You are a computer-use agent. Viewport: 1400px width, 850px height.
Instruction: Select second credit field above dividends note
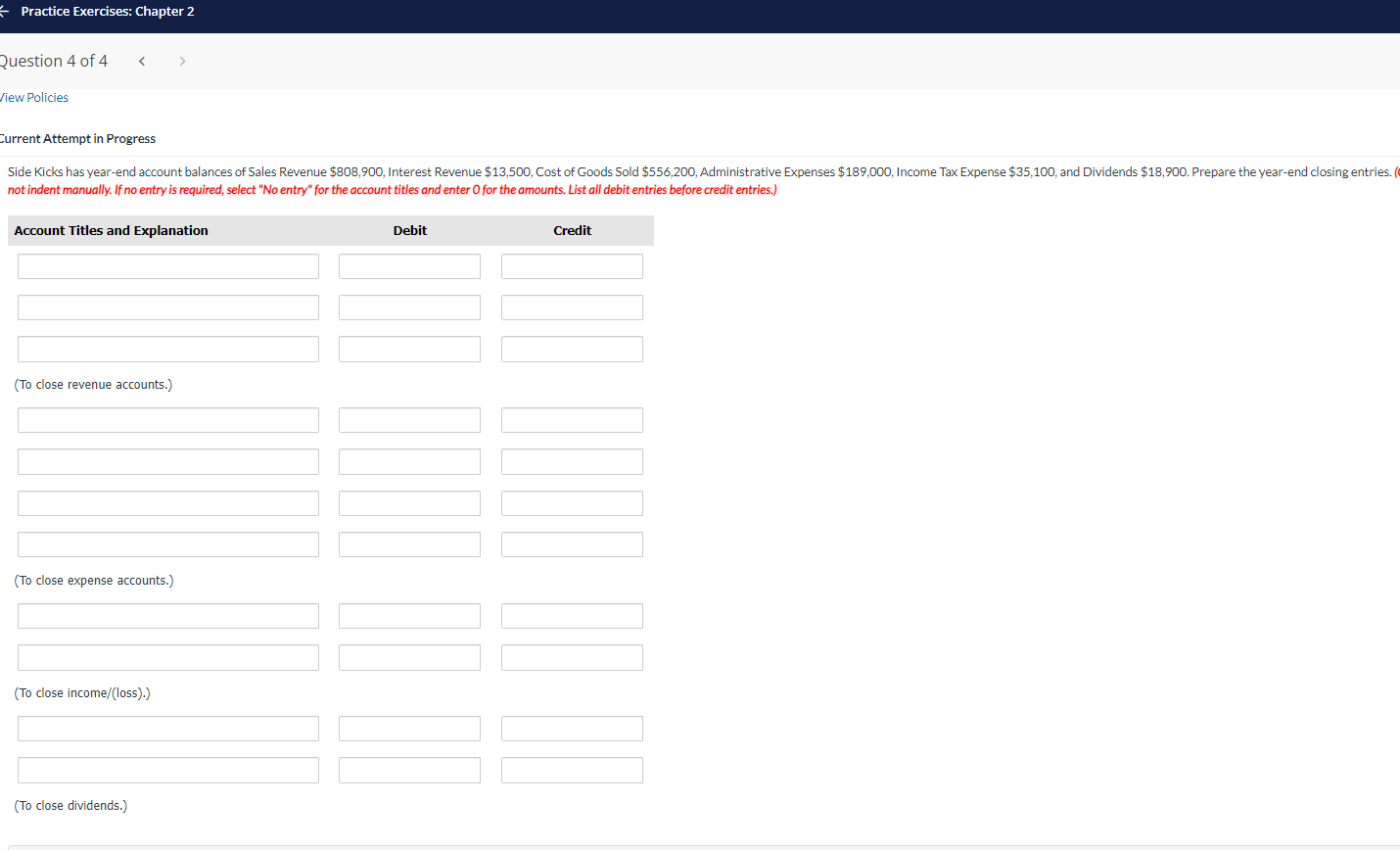click(572, 770)
